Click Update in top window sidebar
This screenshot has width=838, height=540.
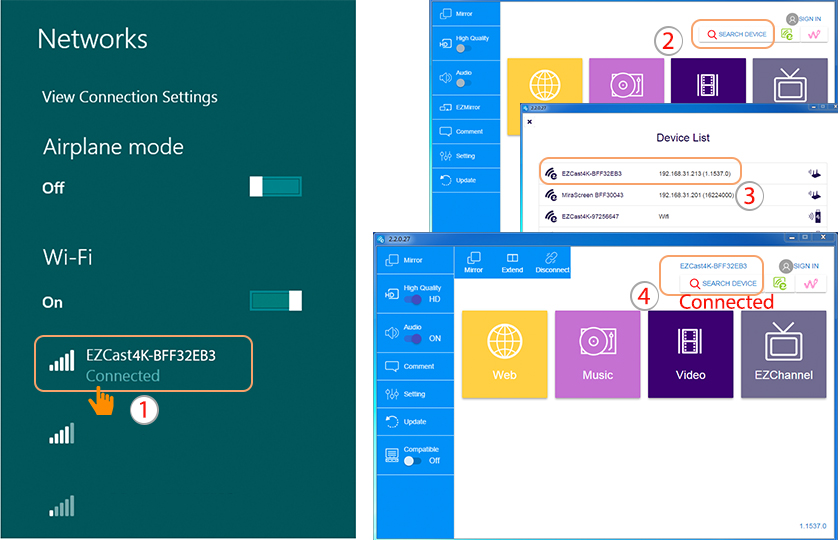pos(465,180)
